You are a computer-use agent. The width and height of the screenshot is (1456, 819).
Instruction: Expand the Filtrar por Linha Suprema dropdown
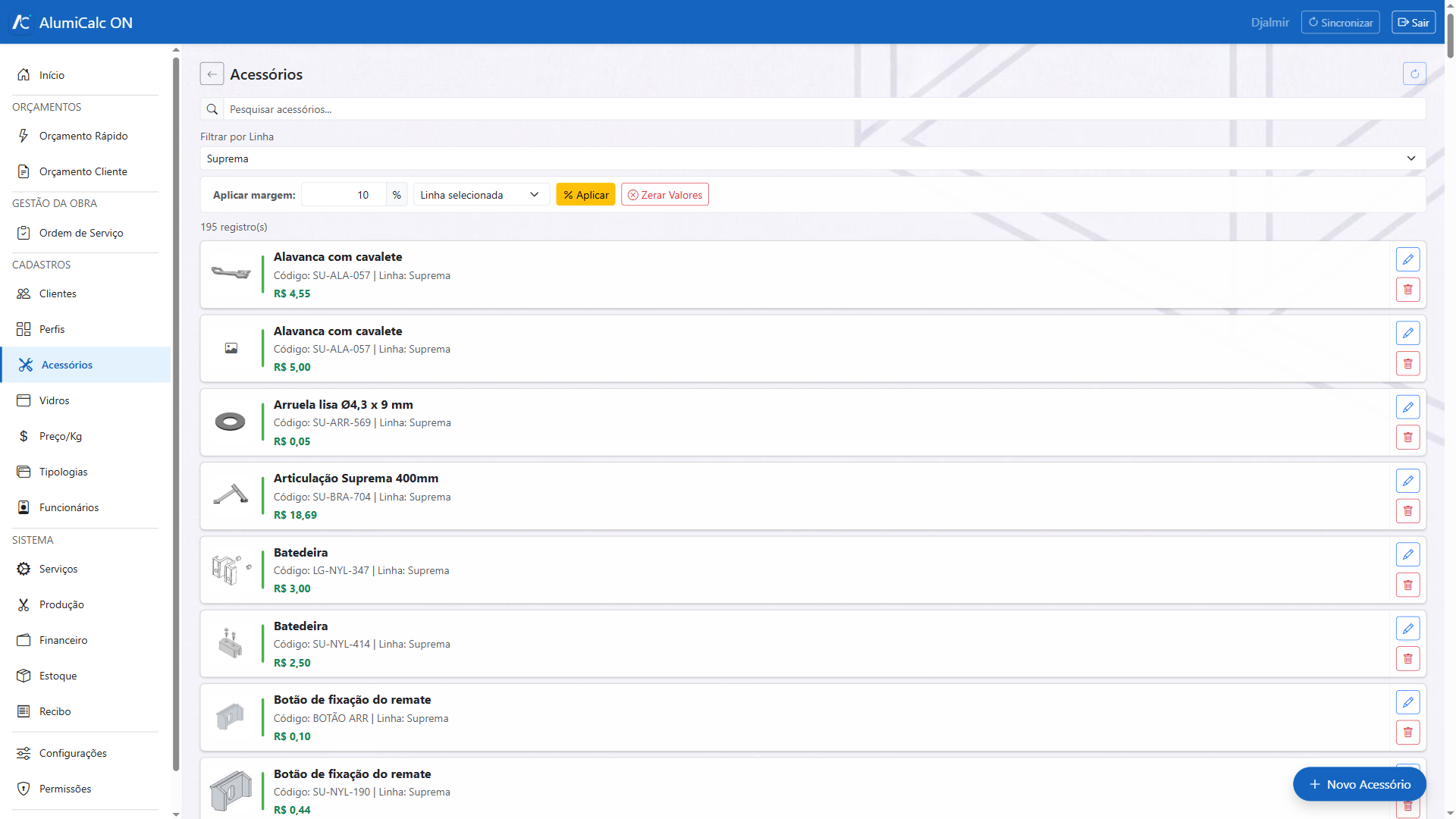point(813,158)
